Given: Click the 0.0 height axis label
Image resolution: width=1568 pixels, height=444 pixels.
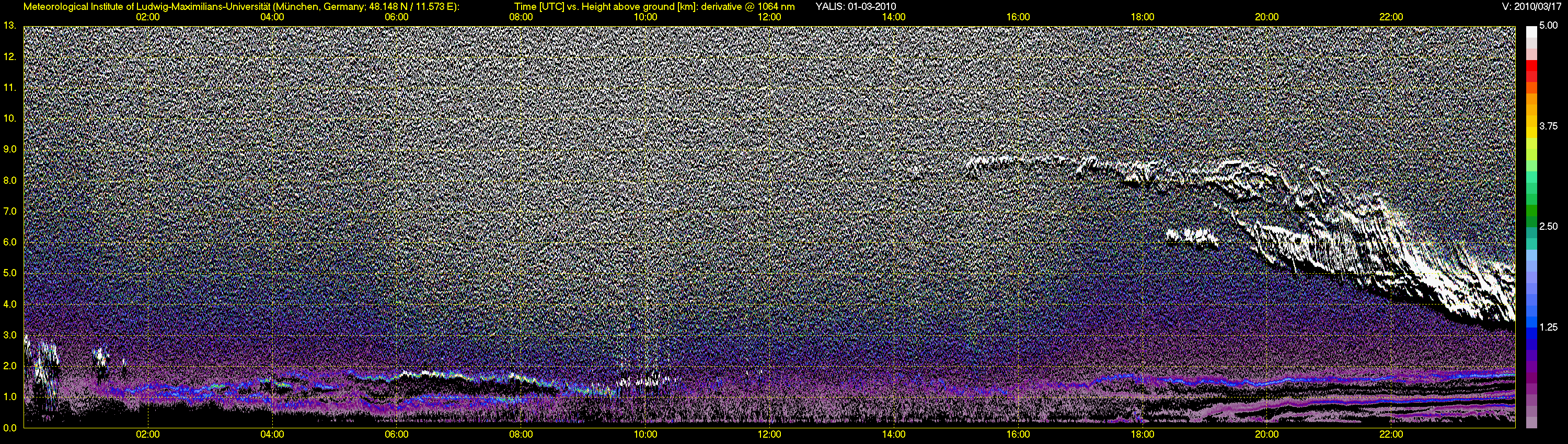Looking at the screenshot, I should [x=10, y=428].
